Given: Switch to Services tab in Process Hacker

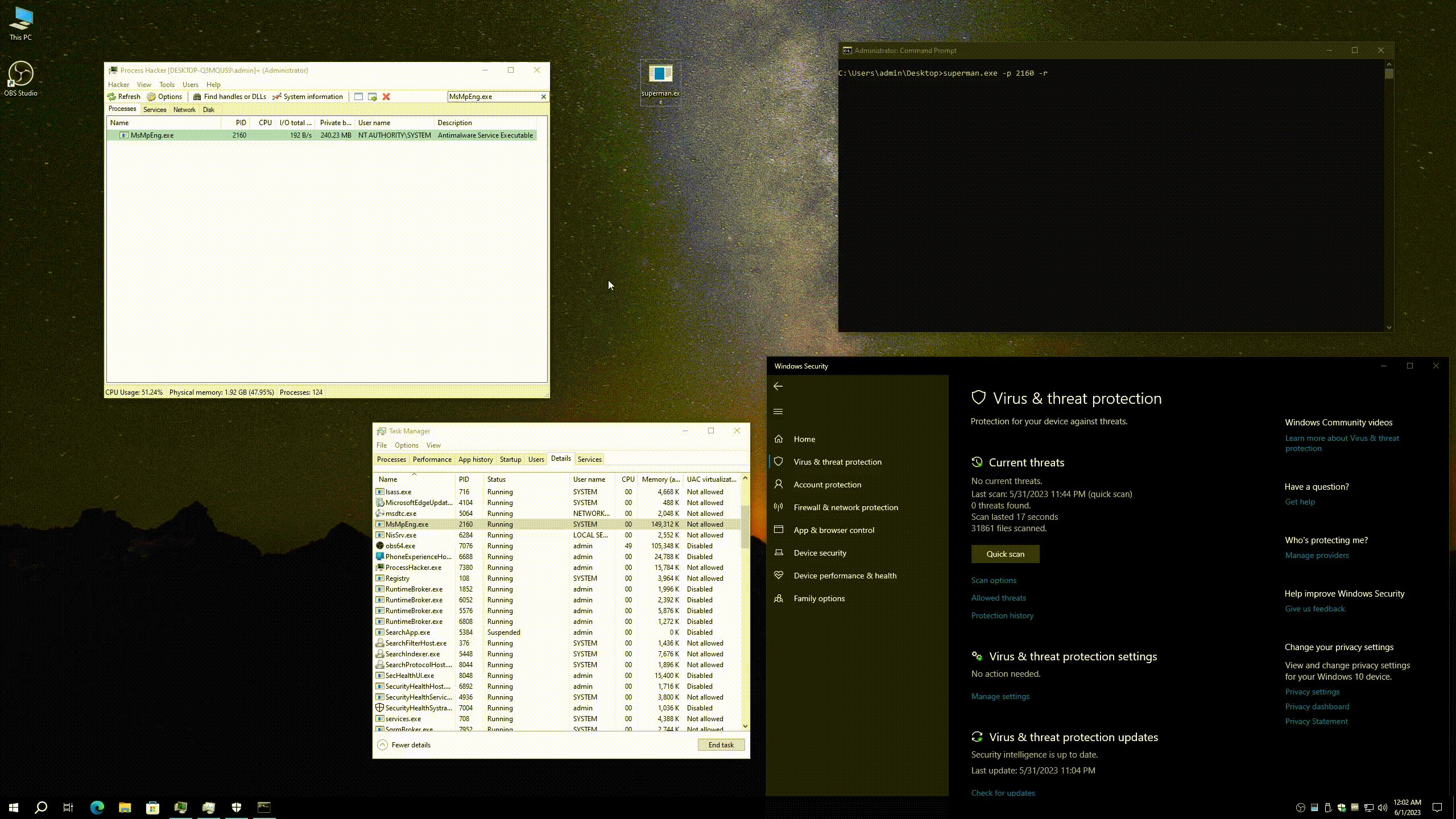Looking at the screenshot, I should pos(155,110).
